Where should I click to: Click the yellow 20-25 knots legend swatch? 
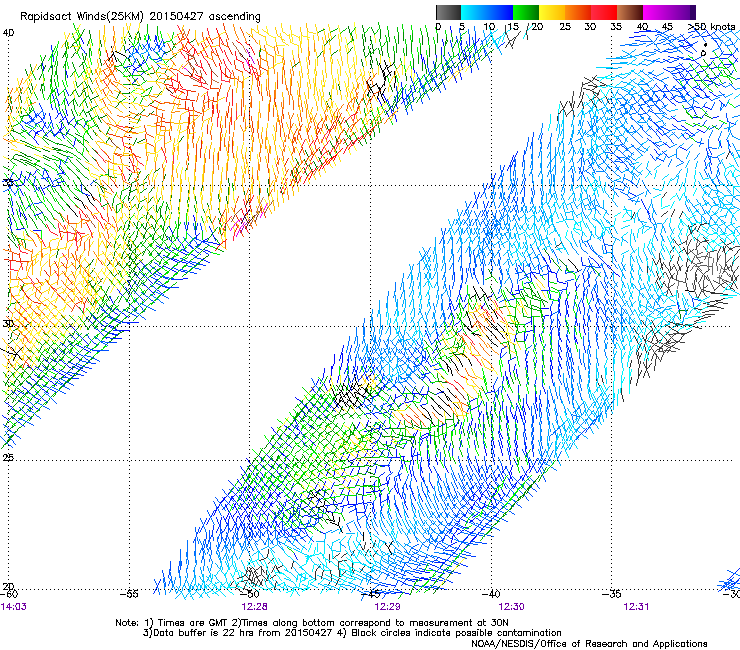point(552,12)
